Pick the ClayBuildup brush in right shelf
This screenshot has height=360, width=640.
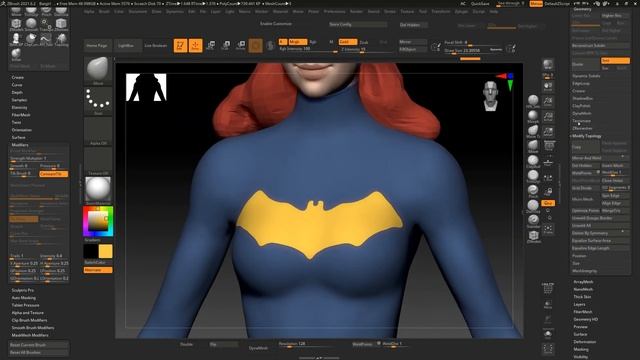[x=533, y=161]
